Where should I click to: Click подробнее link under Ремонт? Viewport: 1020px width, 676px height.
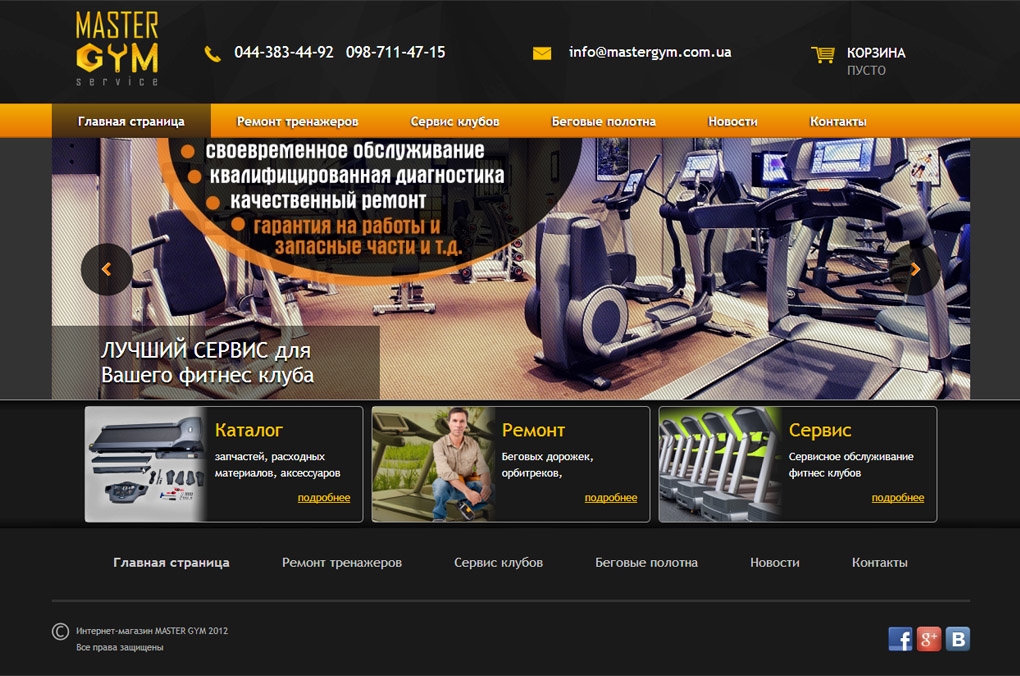point(611,498)
